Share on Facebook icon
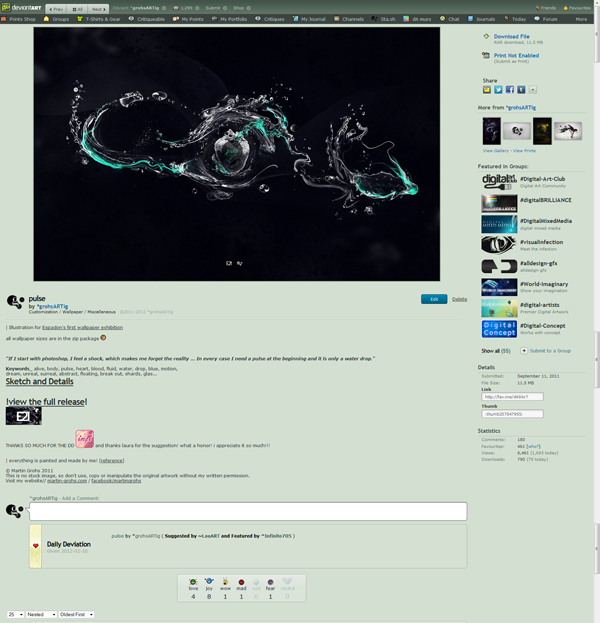Image resolution: width=600 pixels, height=623 pixels. [x=510, y=90]
